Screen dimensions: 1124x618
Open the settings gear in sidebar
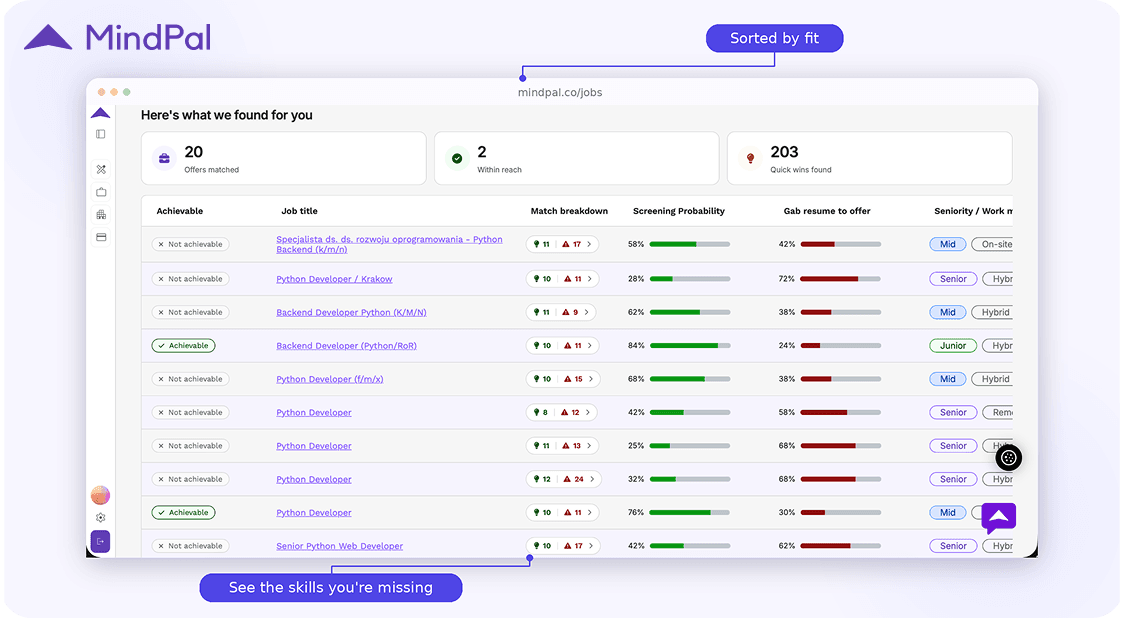pyautogui.click(x=100, y=518)
